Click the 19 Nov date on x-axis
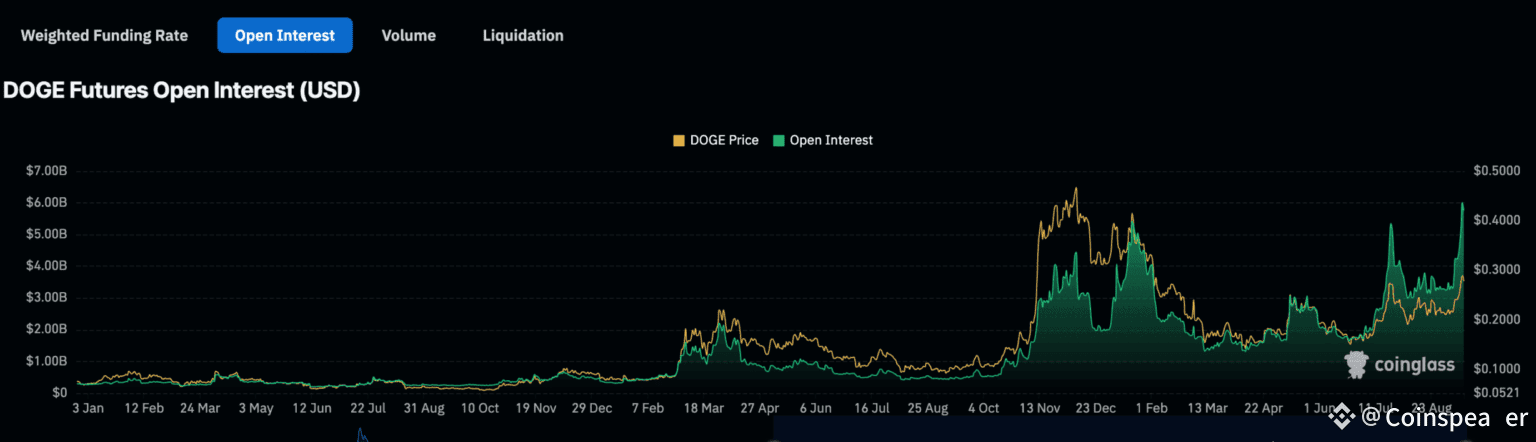The width and height of the screenshot is (1536, 442). [x=536, y=409]
